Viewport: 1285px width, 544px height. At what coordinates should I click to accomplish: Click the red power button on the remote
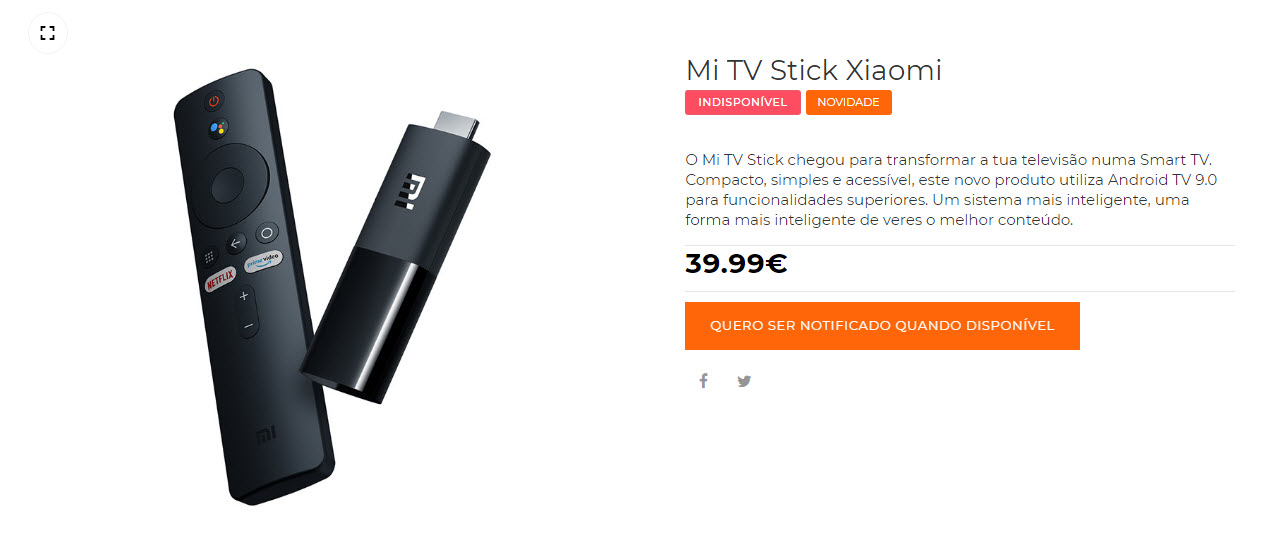[213, 101]
